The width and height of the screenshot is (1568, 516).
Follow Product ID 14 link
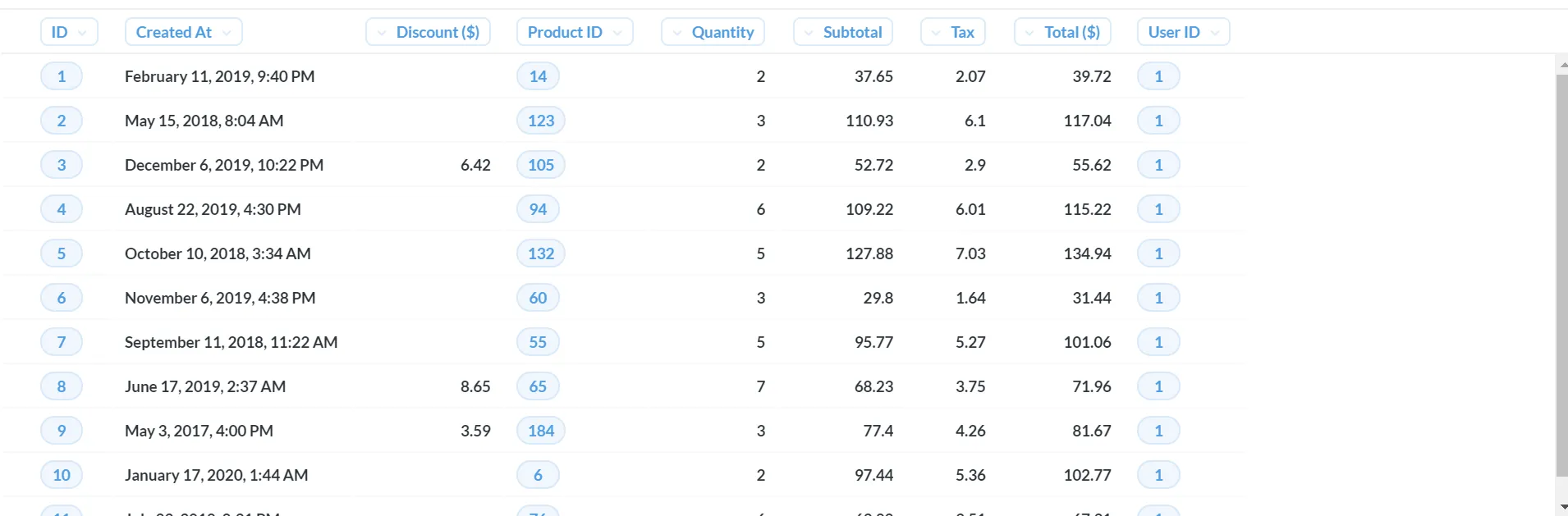pos(538,76)
